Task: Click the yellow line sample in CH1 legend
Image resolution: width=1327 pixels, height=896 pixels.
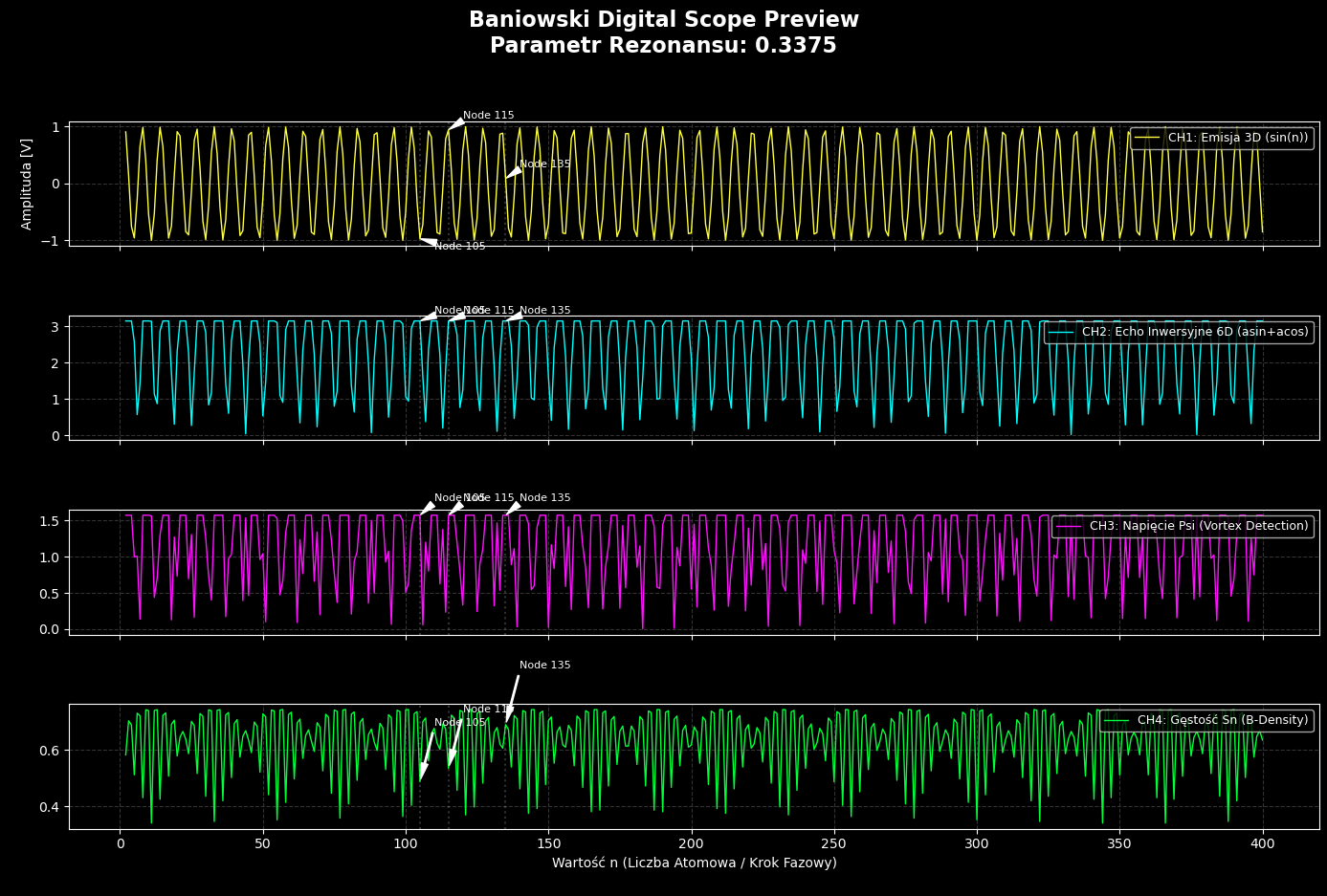Action: 1146,138
